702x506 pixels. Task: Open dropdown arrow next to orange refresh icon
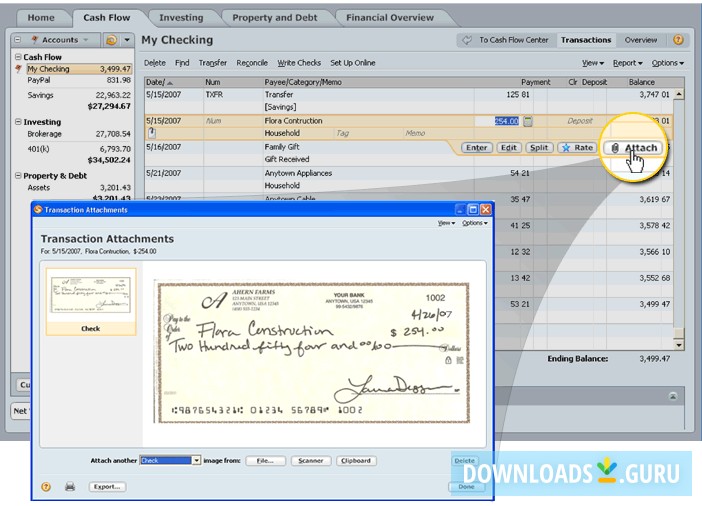(x=127, y=40)
